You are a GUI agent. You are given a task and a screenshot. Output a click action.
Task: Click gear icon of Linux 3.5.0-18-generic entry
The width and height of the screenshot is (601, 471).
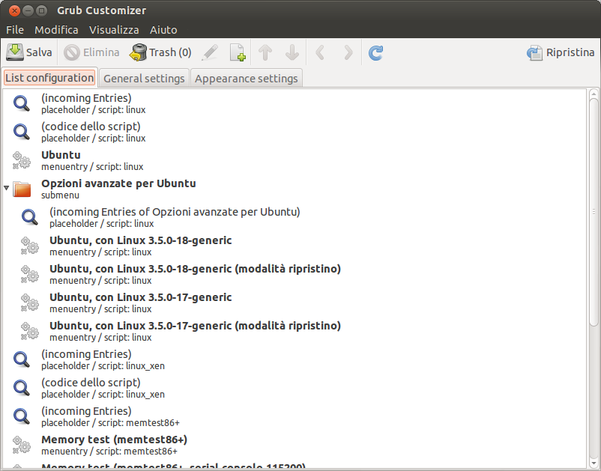[30, 246]
